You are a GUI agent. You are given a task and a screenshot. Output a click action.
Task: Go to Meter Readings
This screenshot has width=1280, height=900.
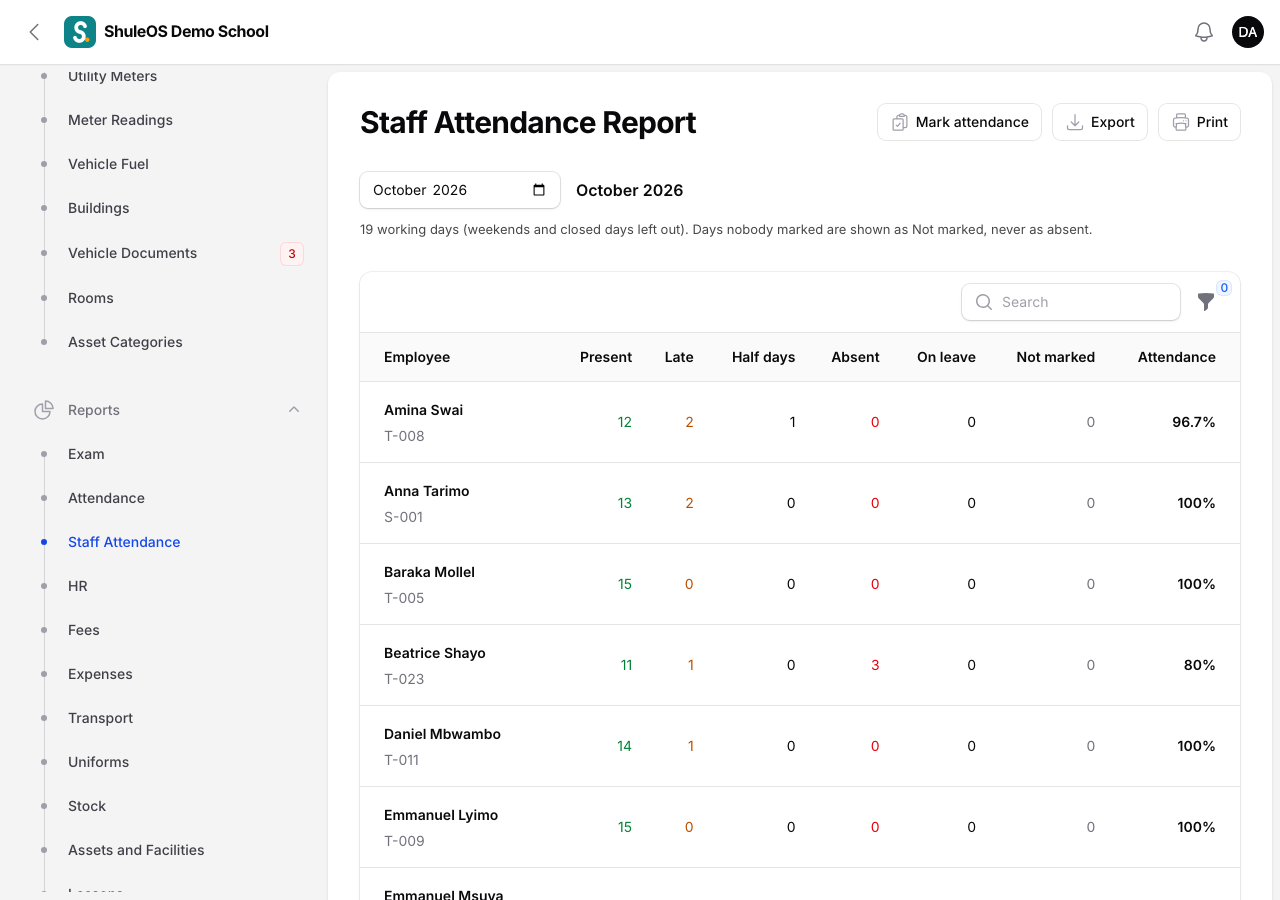(120, 120)
